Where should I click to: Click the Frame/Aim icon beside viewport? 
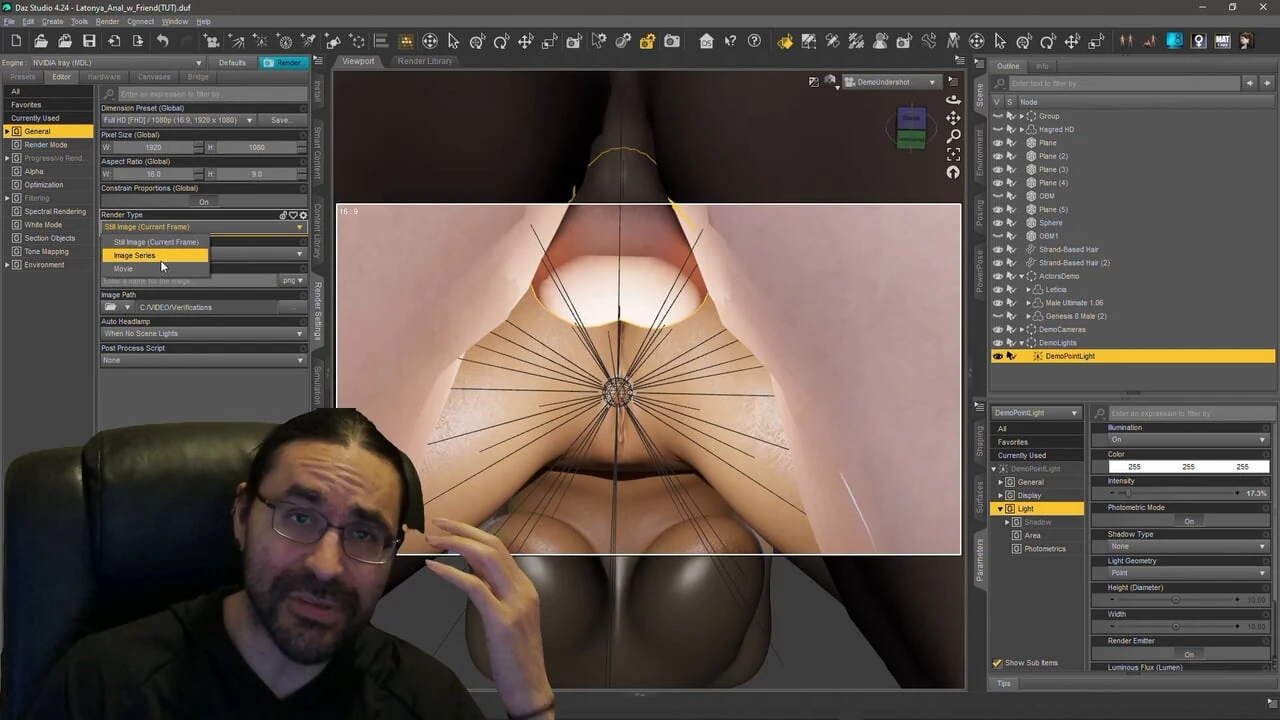pos(953,154)
